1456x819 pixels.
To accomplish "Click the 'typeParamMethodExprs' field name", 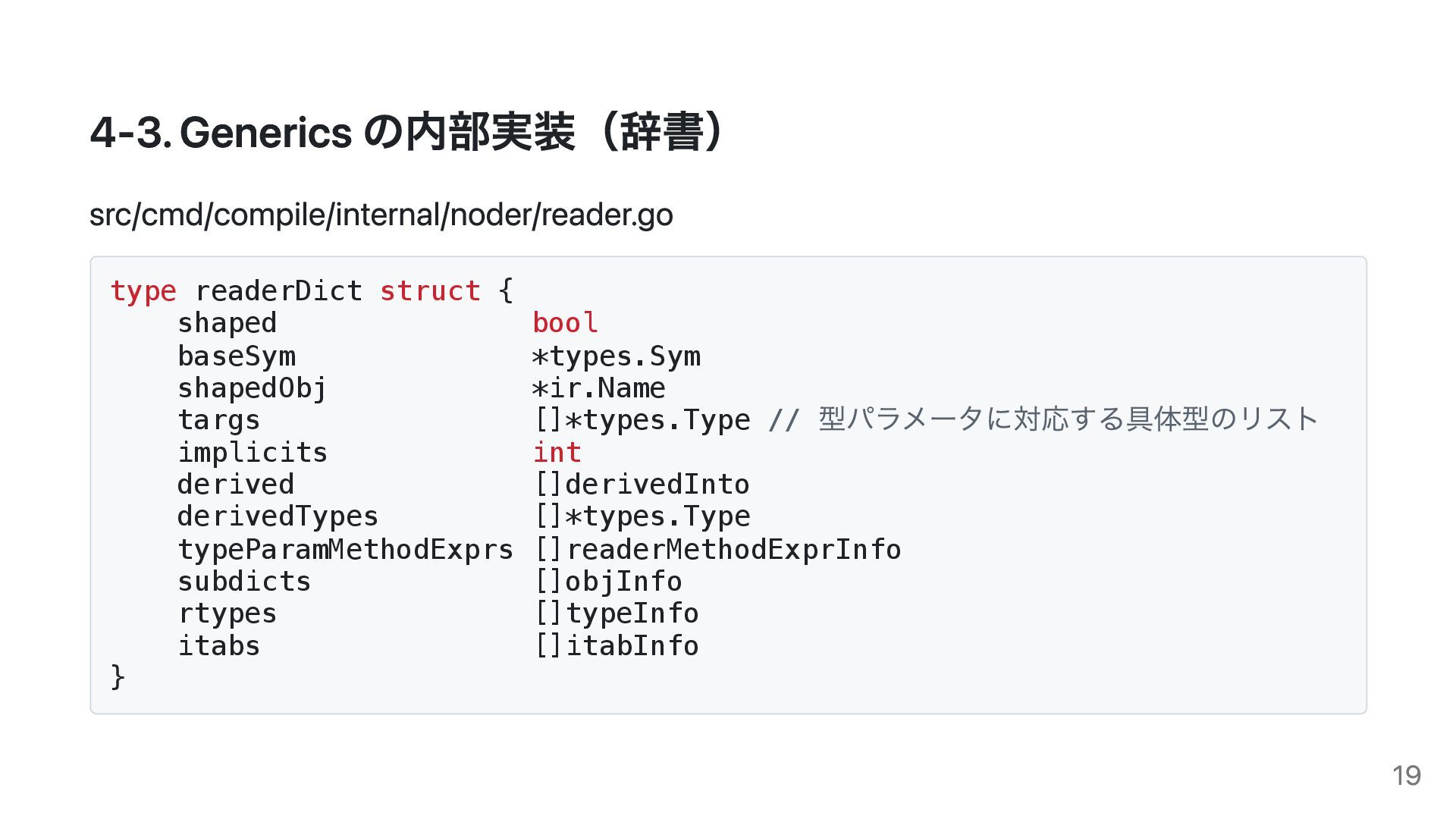I will coord(346,550).
